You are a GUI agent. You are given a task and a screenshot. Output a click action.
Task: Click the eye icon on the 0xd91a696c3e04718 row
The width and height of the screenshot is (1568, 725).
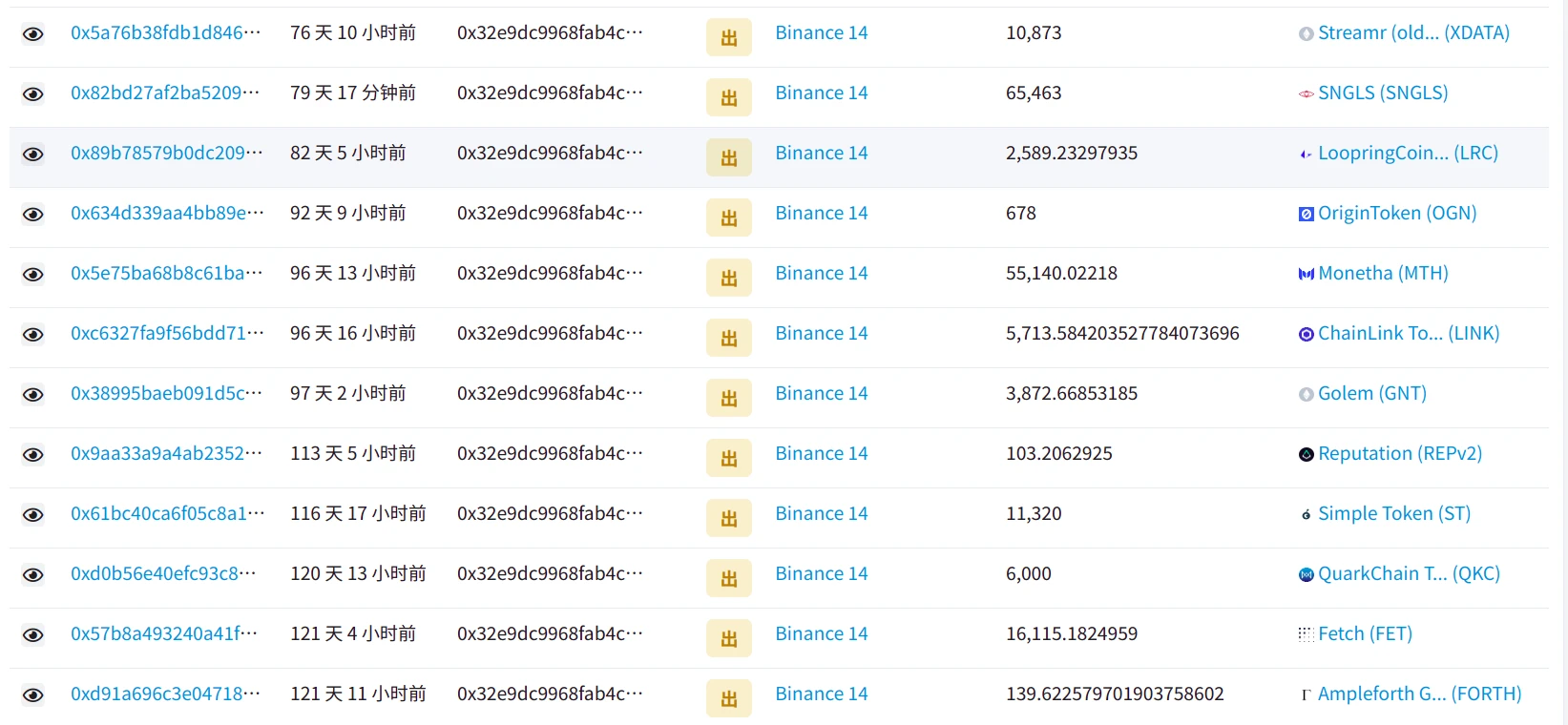coord(33,695)
